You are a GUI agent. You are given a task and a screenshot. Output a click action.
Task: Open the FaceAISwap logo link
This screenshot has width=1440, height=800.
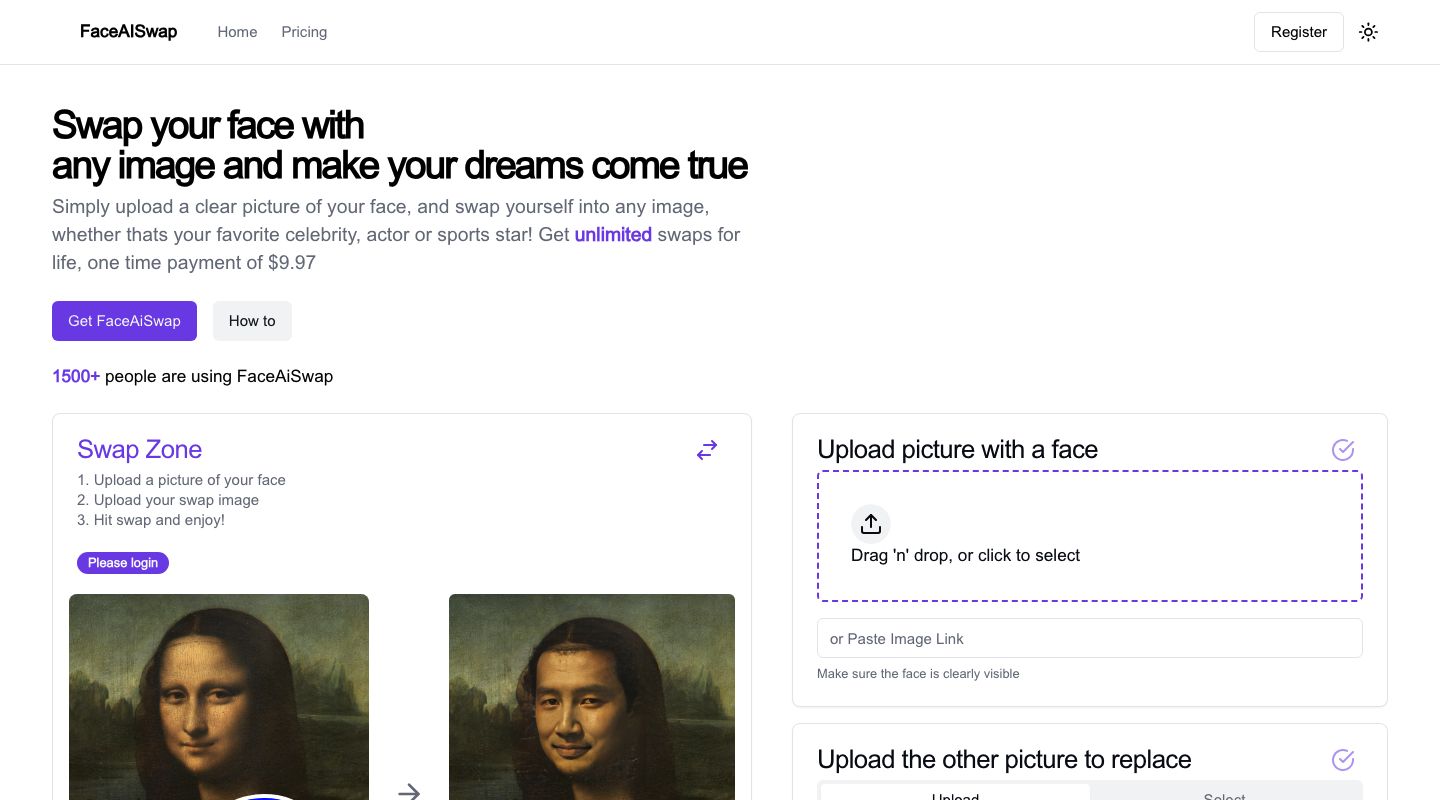click(x=128, y=32)
